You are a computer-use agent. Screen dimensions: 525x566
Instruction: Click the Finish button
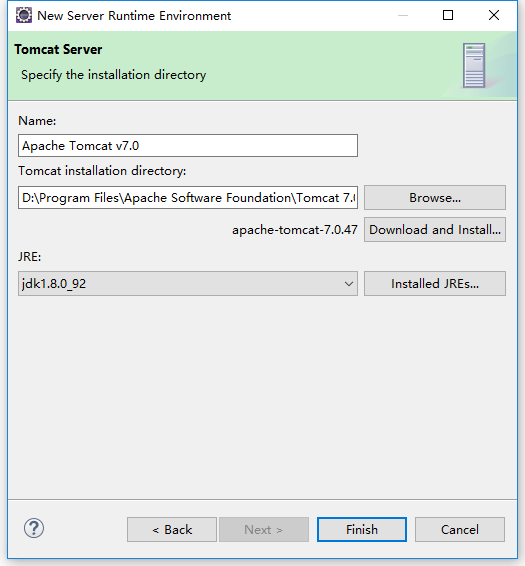click(x=362, y=530)
